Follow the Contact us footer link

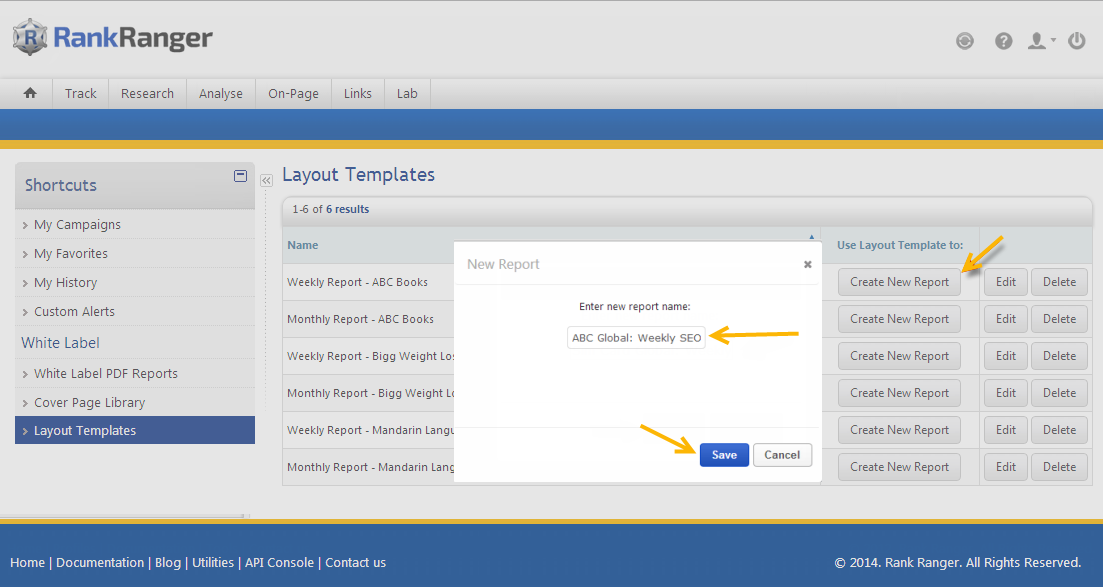pos(355,562)
